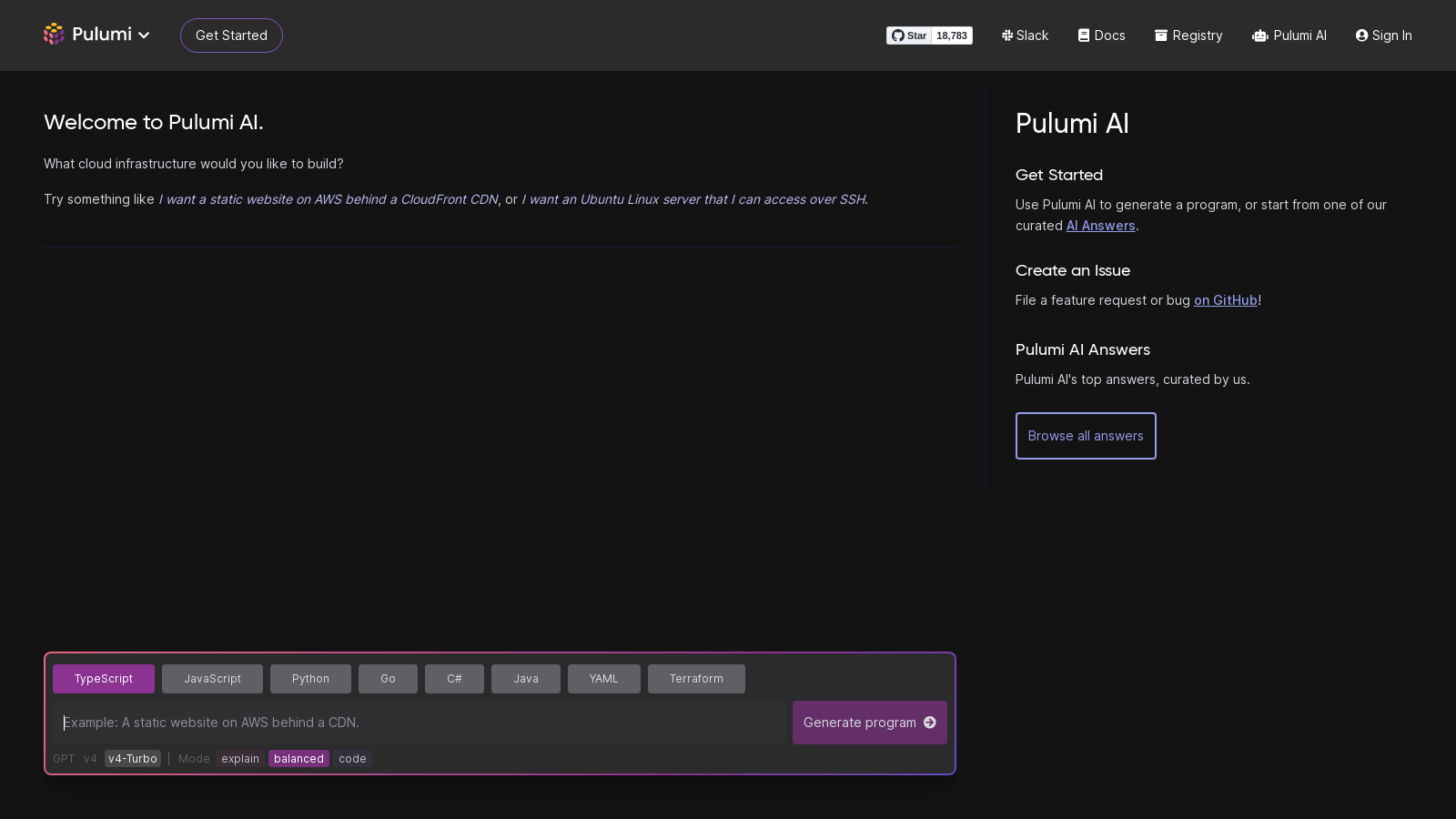Expand the Pulumi dropdown chevron
Image resolution: width=1456 pixels, height=819 pixels.
coord(144,35)
